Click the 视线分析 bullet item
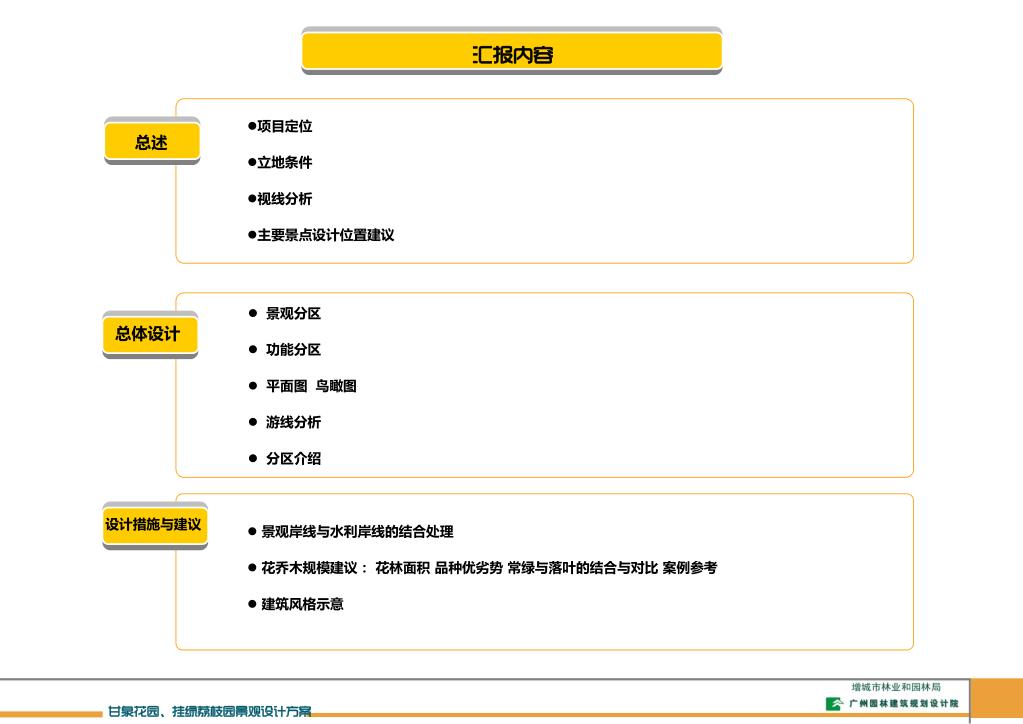Screen dimensions: 1023x724 coord(281,199)
